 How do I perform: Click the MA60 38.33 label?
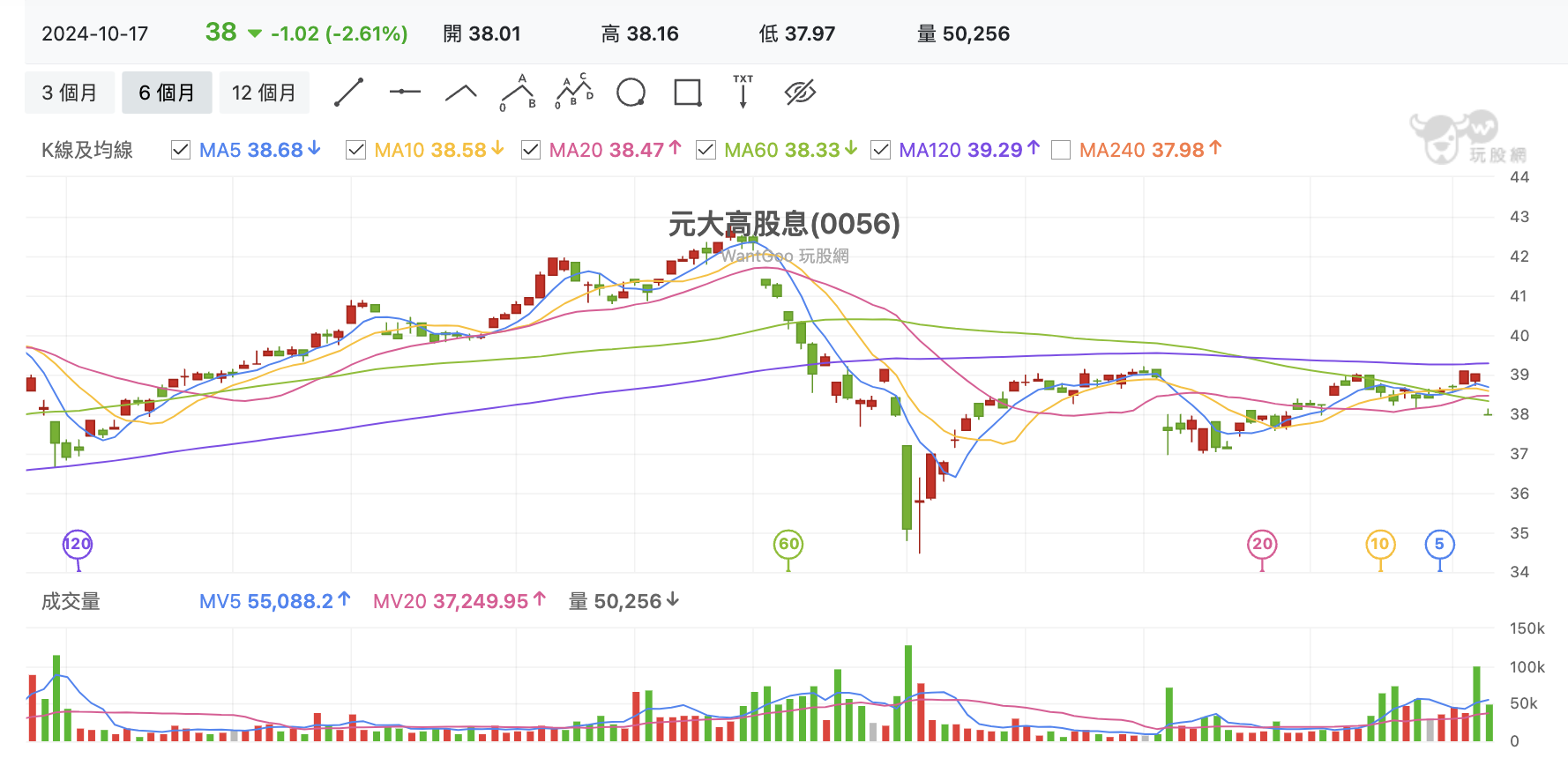pyautogui.click(x=791, y=150)
